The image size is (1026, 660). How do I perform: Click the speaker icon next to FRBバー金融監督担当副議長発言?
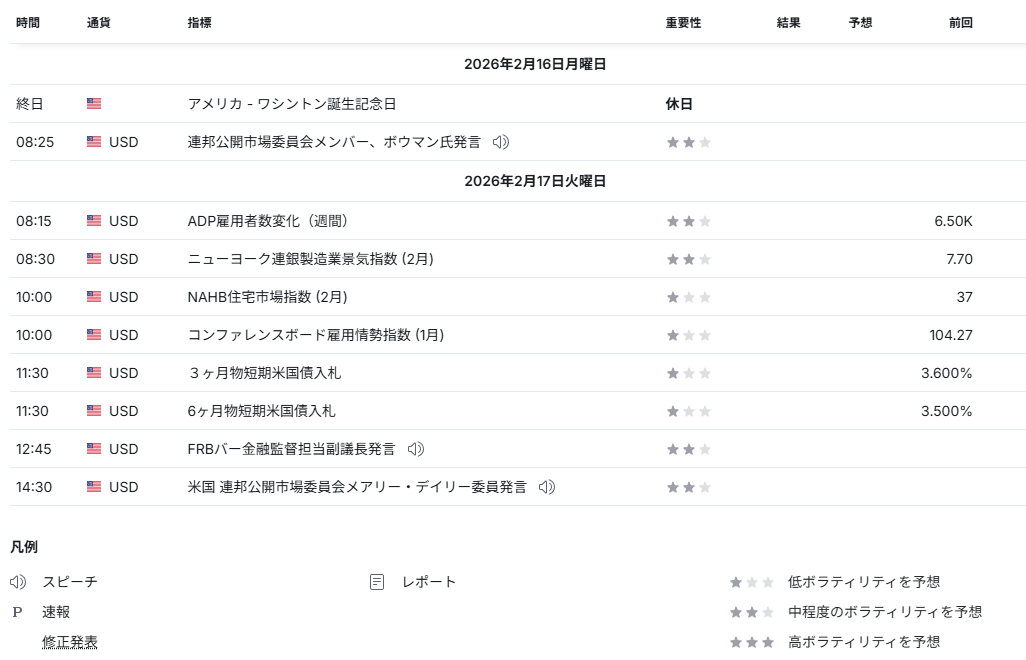point(416,449)
